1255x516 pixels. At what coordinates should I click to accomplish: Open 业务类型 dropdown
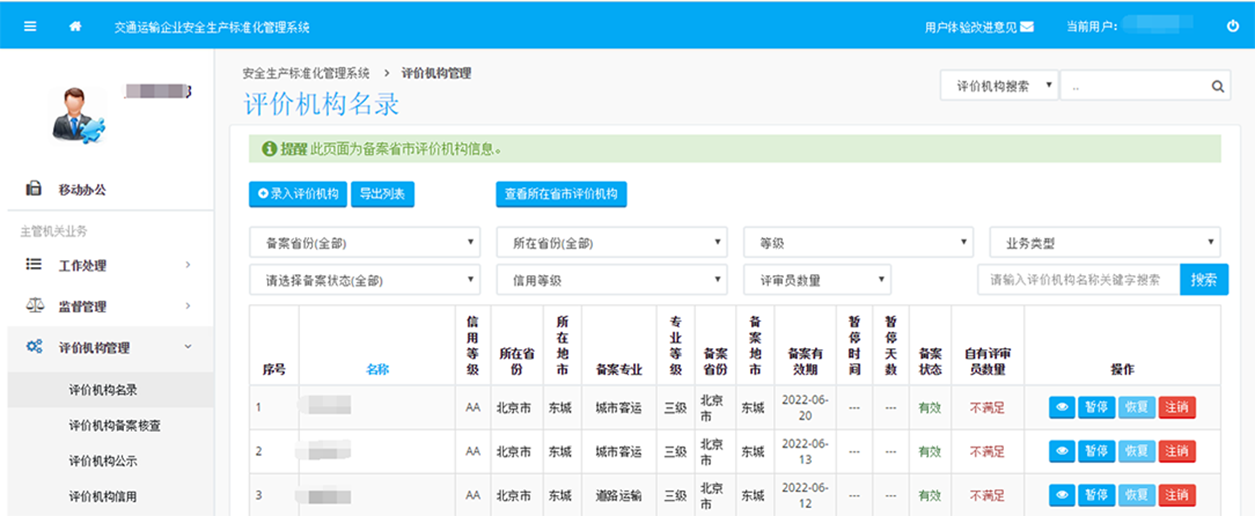tap(1105, 243)
